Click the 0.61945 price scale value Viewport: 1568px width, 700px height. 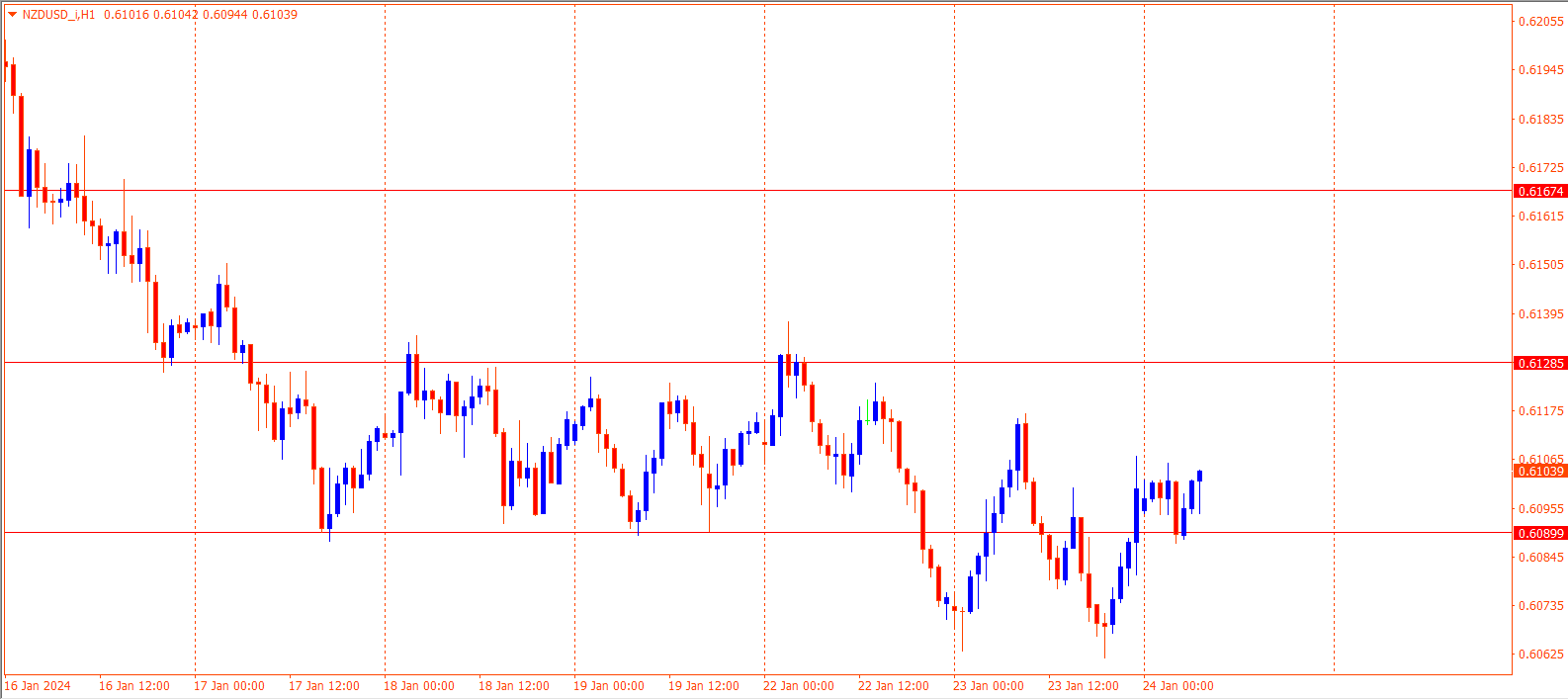click(1541, 69)
